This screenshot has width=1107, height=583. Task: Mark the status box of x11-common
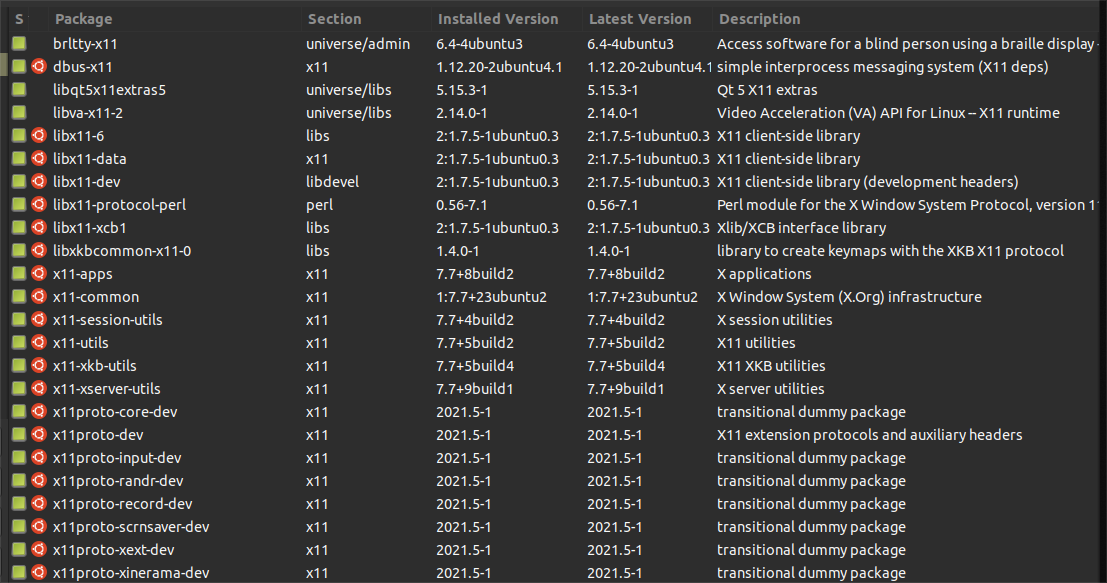[x=19, y=296]
